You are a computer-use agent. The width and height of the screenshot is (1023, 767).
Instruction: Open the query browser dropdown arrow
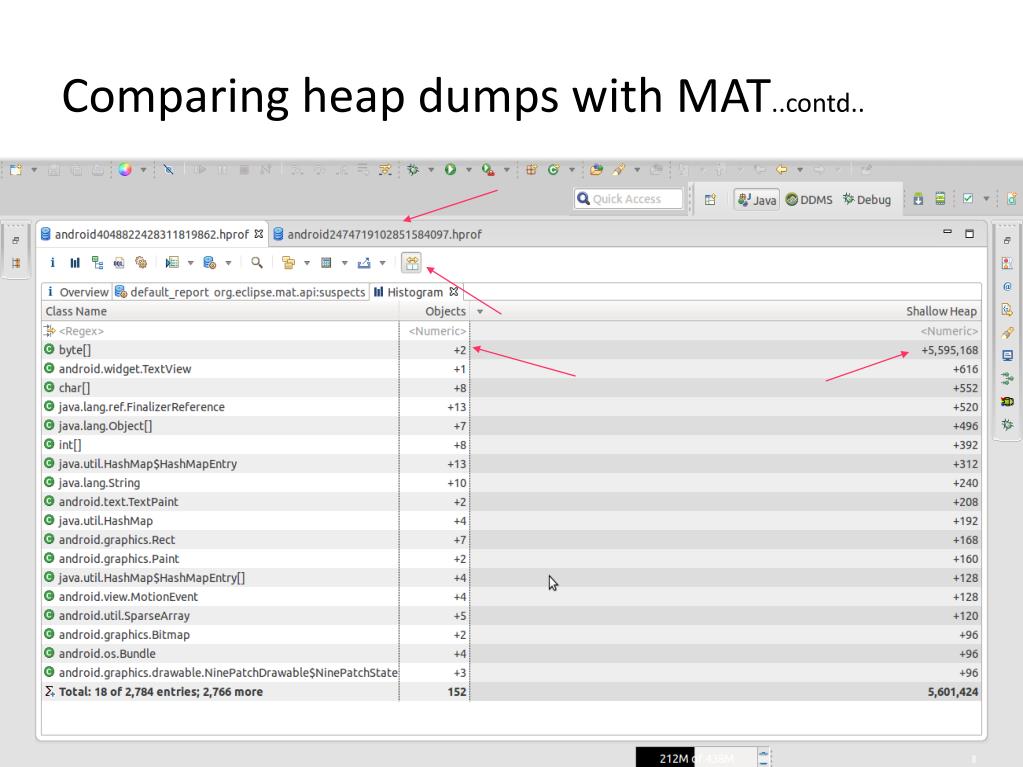point(228,263)
